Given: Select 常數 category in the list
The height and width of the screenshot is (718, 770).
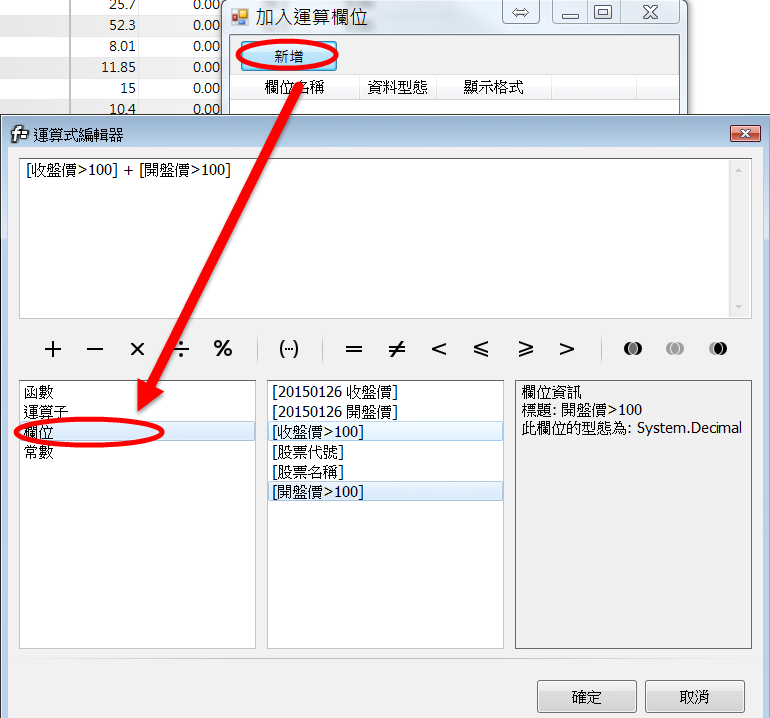Looking at the screenshot, I should click(x=138, y=452).
